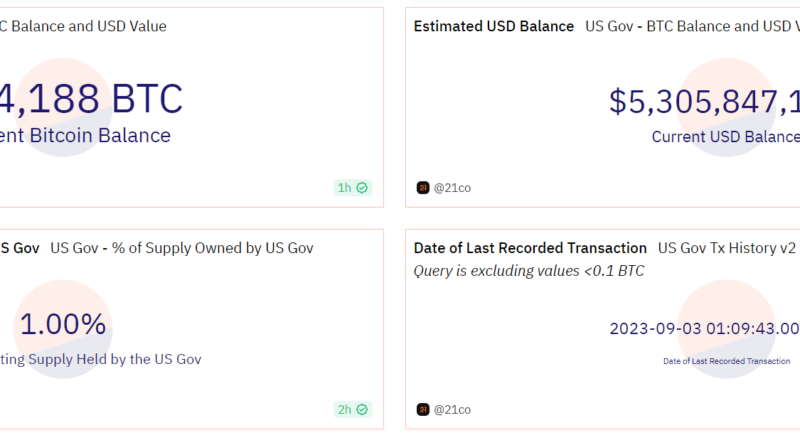
Task: Click the 2h refresh status badge
Action: point(352,409)
